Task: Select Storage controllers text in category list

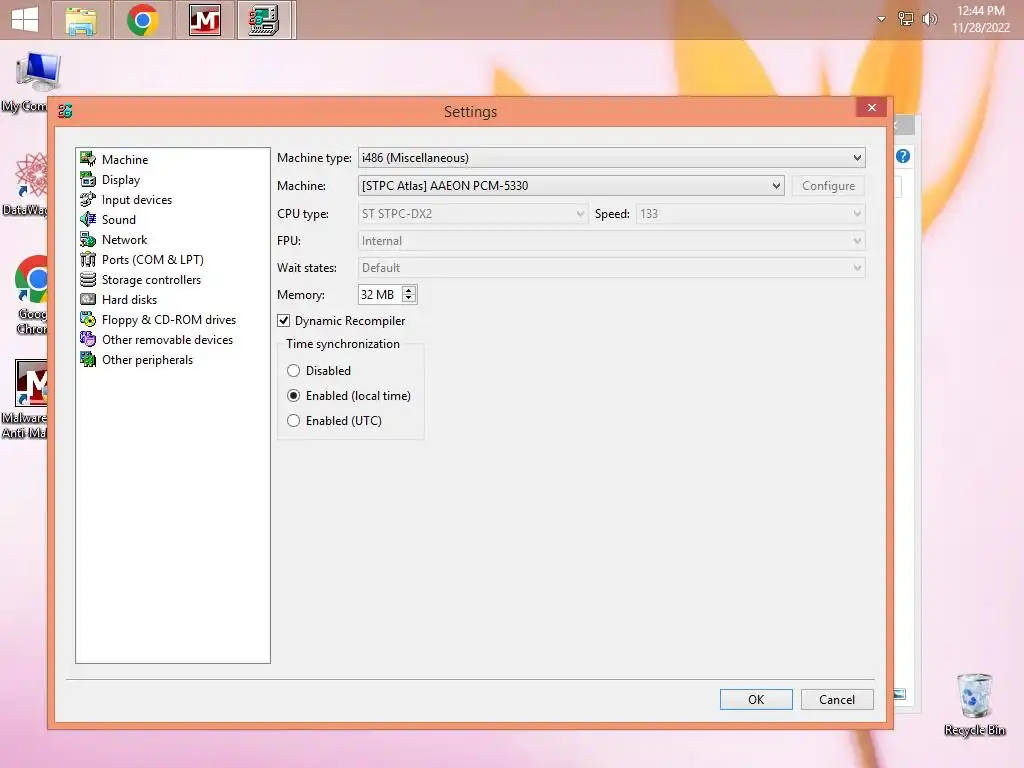Action: pyautogui.click(x=152, y=280)
